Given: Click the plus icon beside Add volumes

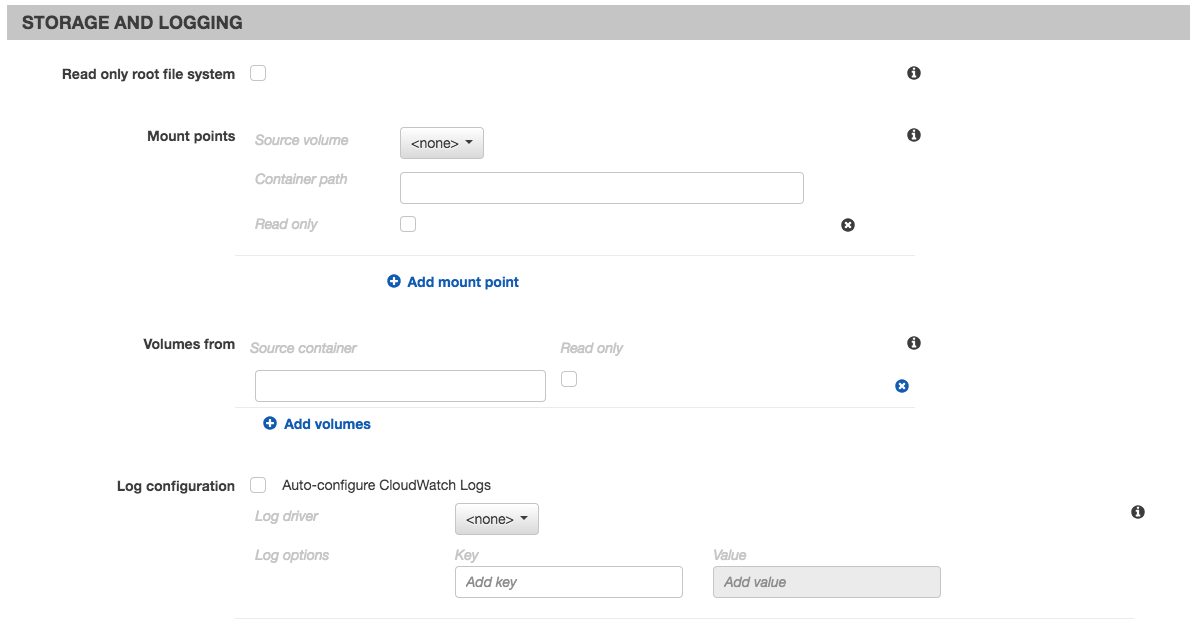Looking at the screenshot, I should pyautogui.click(x=270, y=424).
